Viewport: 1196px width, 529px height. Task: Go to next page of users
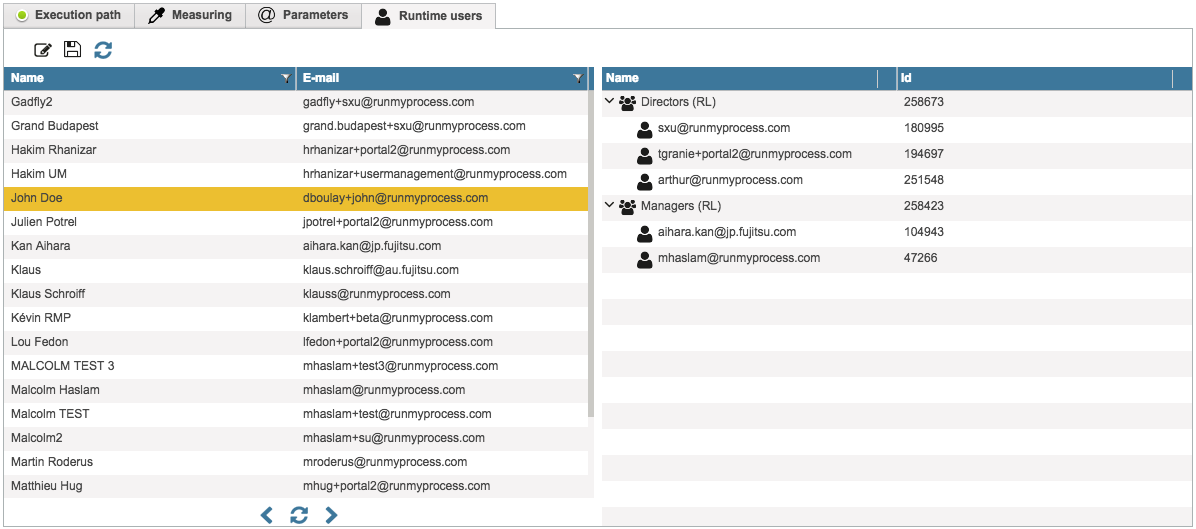click(x=331, y=516)
